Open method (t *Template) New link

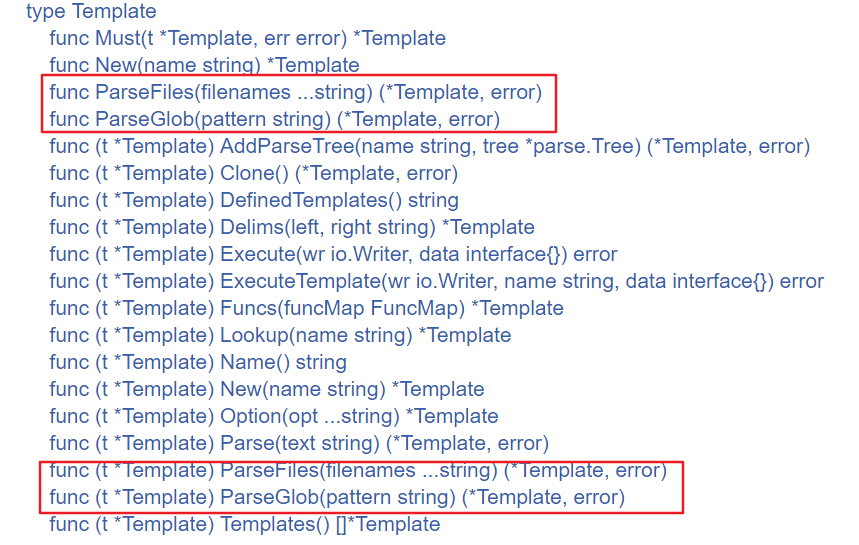[x=266, y=390]
